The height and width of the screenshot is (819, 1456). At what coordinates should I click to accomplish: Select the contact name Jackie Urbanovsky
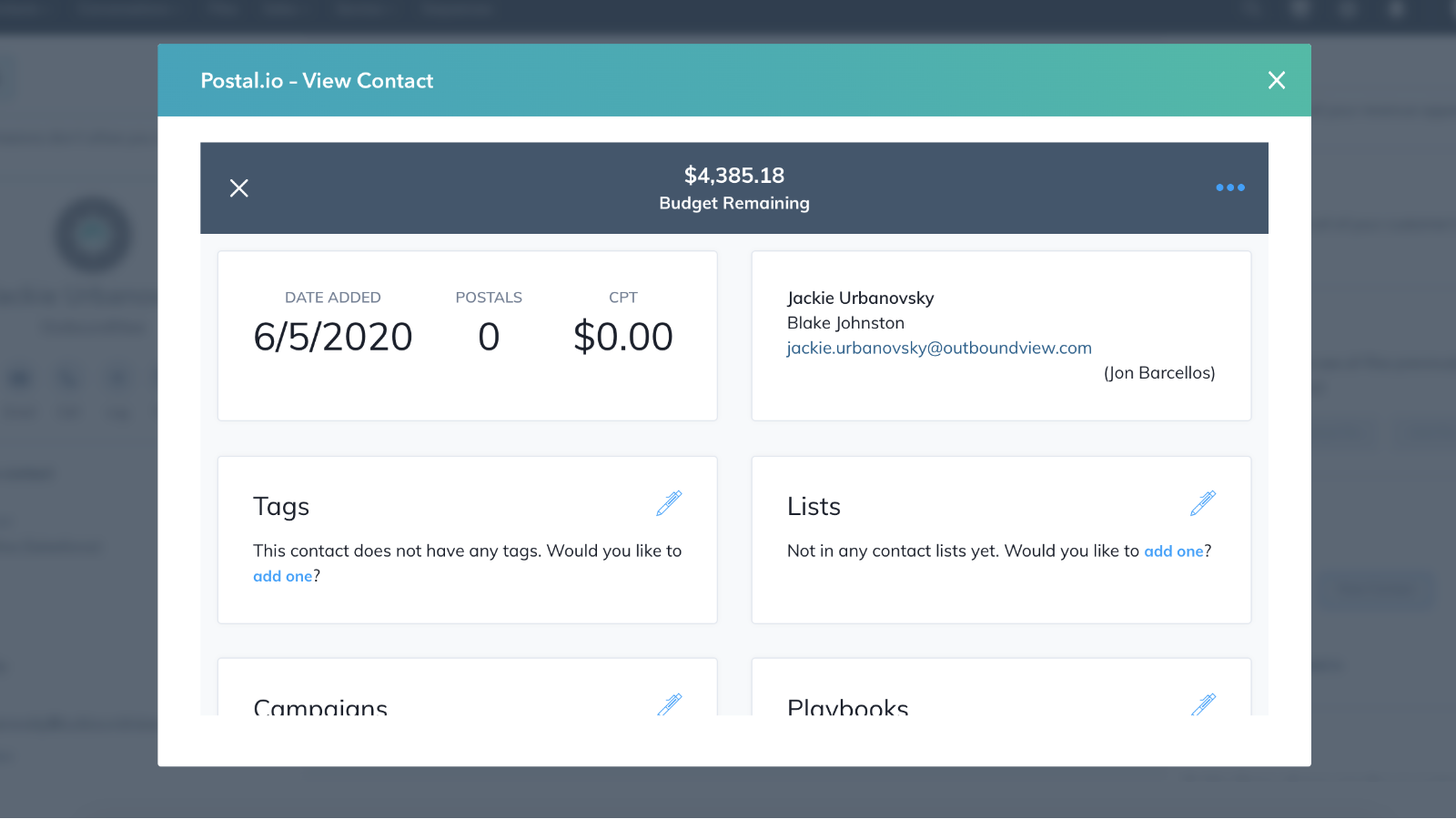pyautogui.click(x=859, y=298)
